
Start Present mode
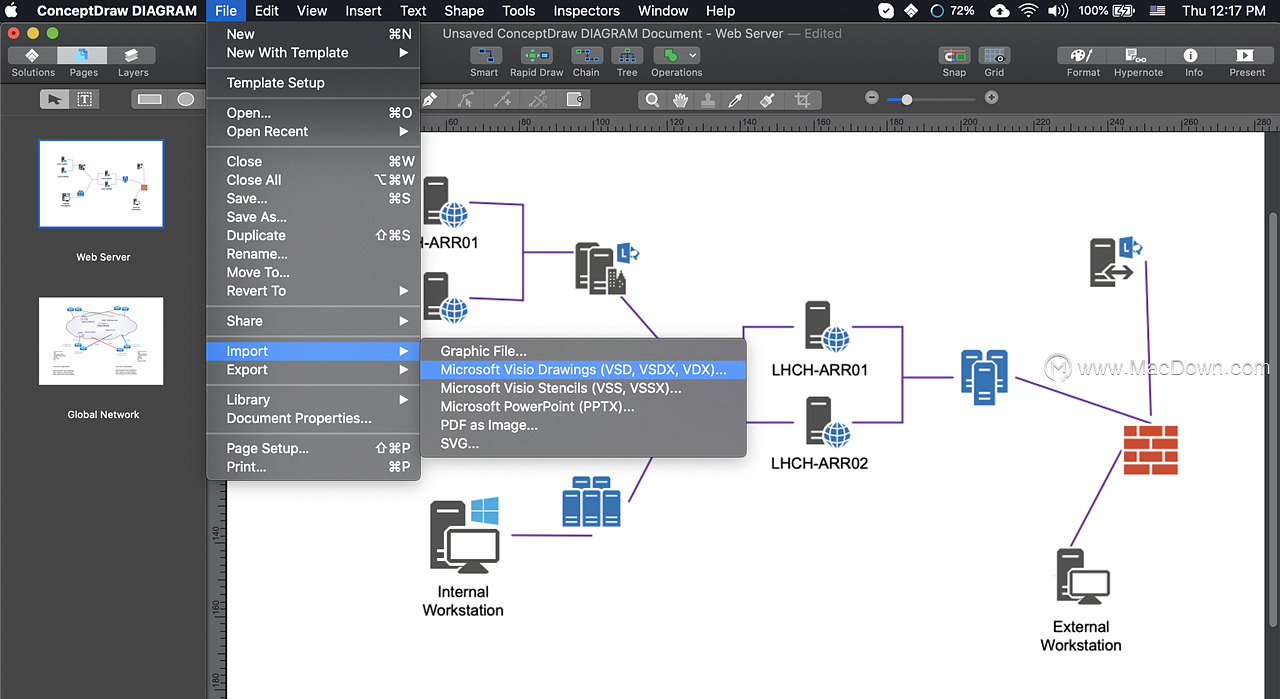pyautogui.click(x=1246, y=56)
